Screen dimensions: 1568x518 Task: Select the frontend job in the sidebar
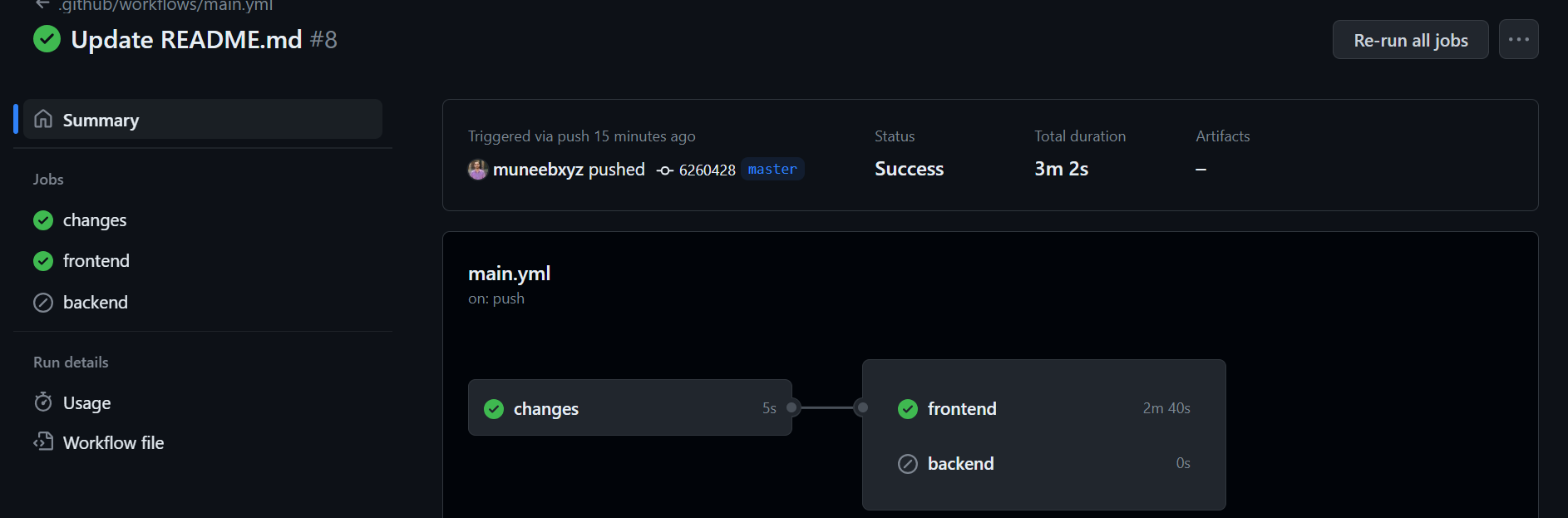[x=96, y=260]
